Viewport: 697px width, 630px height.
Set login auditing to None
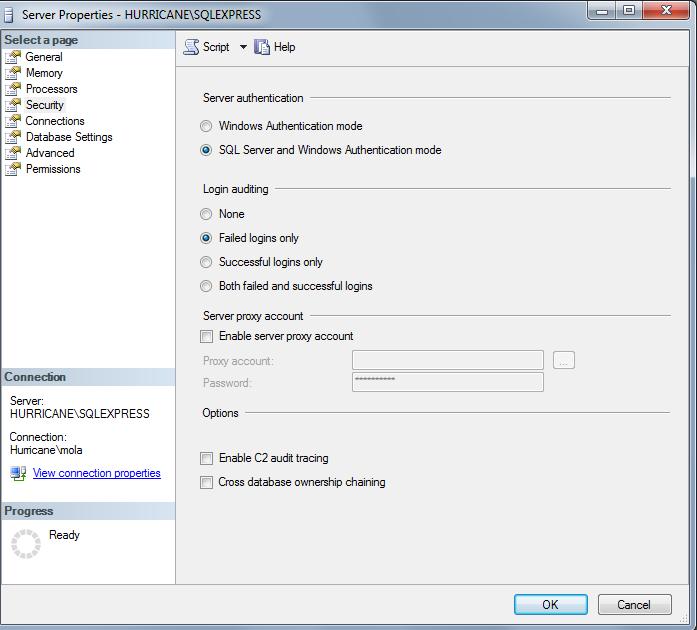coord(206,214)
